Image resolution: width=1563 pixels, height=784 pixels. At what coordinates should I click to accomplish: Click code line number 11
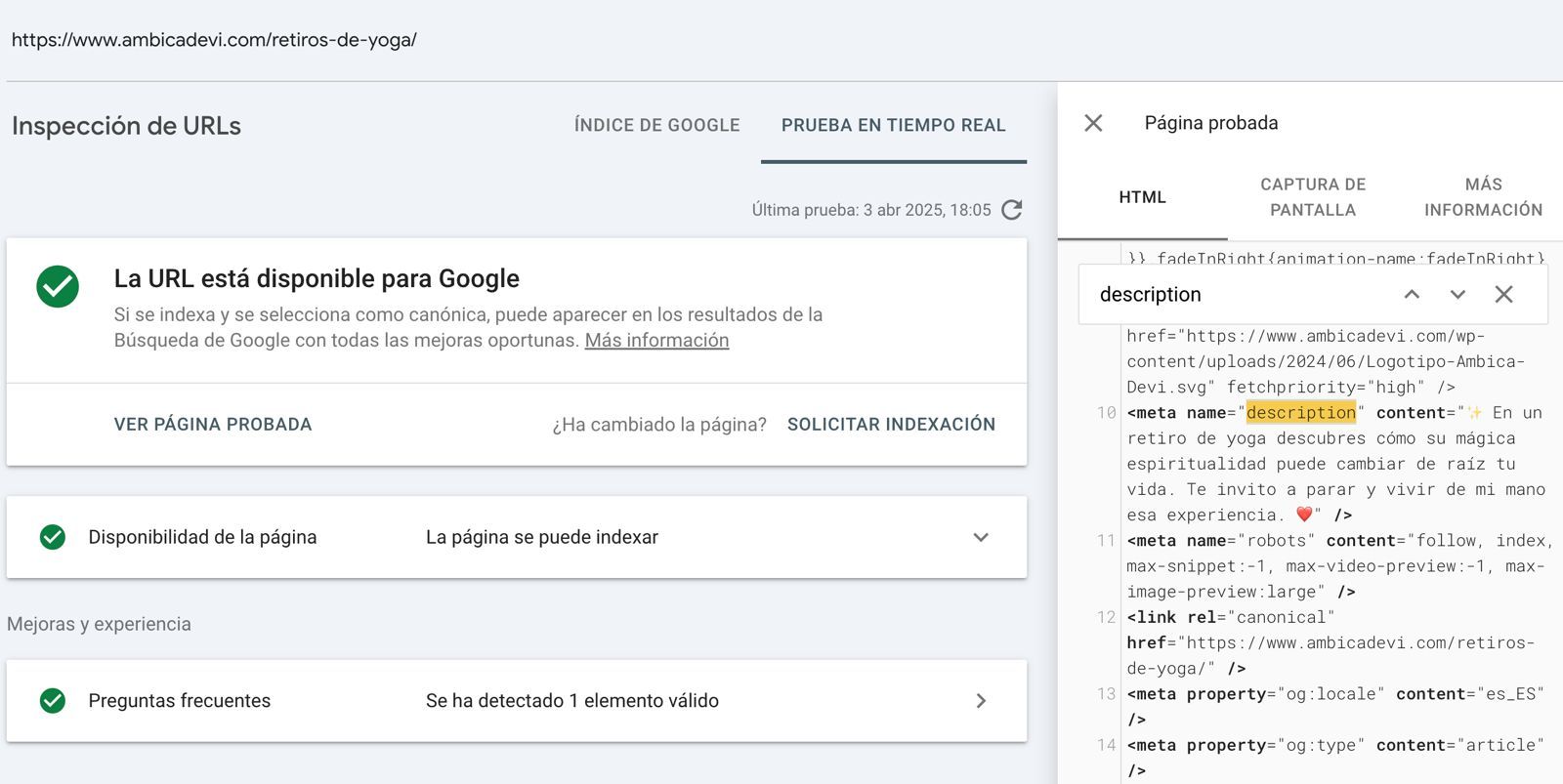coord(1106,541)
